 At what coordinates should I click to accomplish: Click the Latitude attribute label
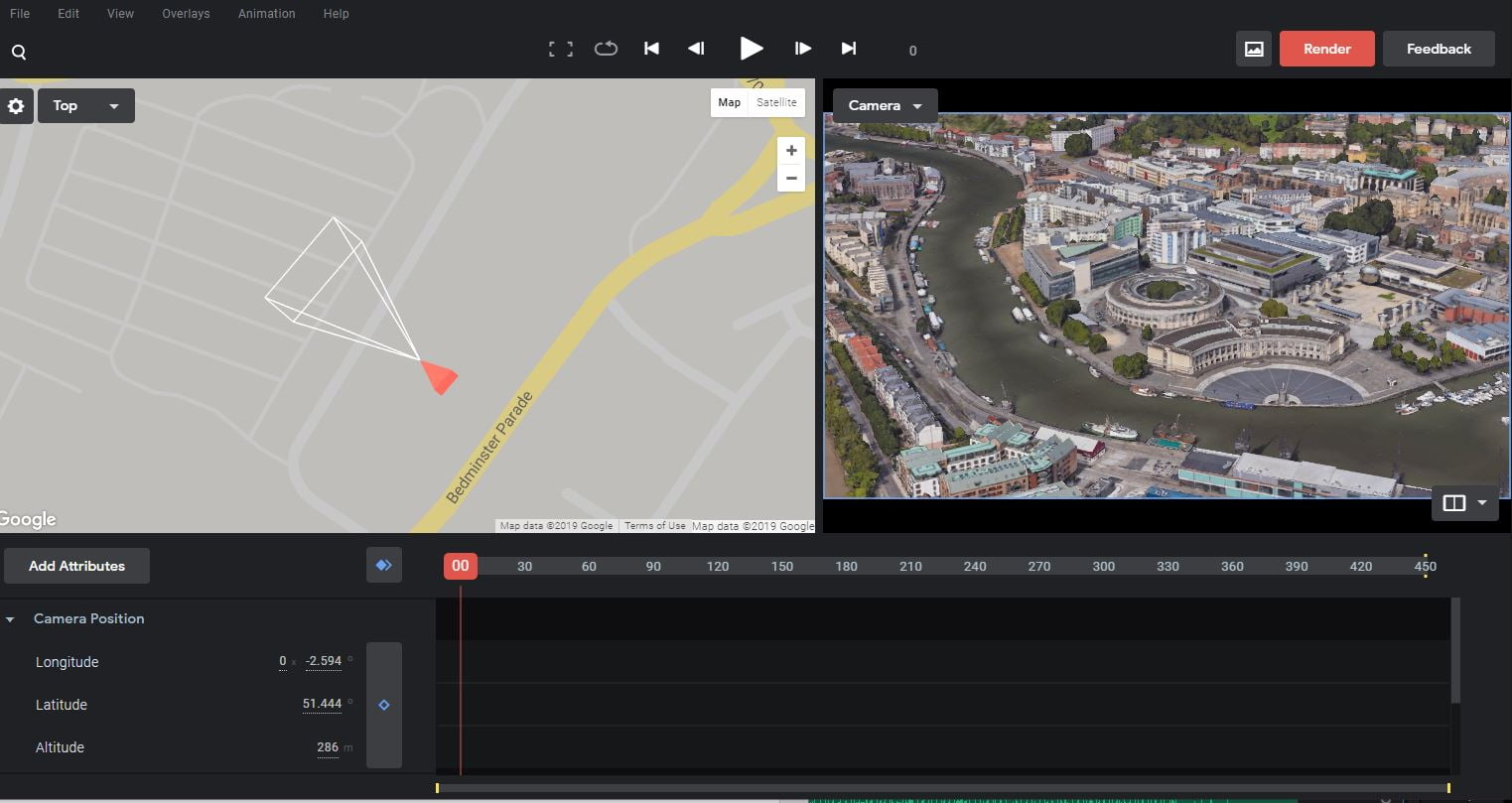pyautogui.click(x=62, y=705)
